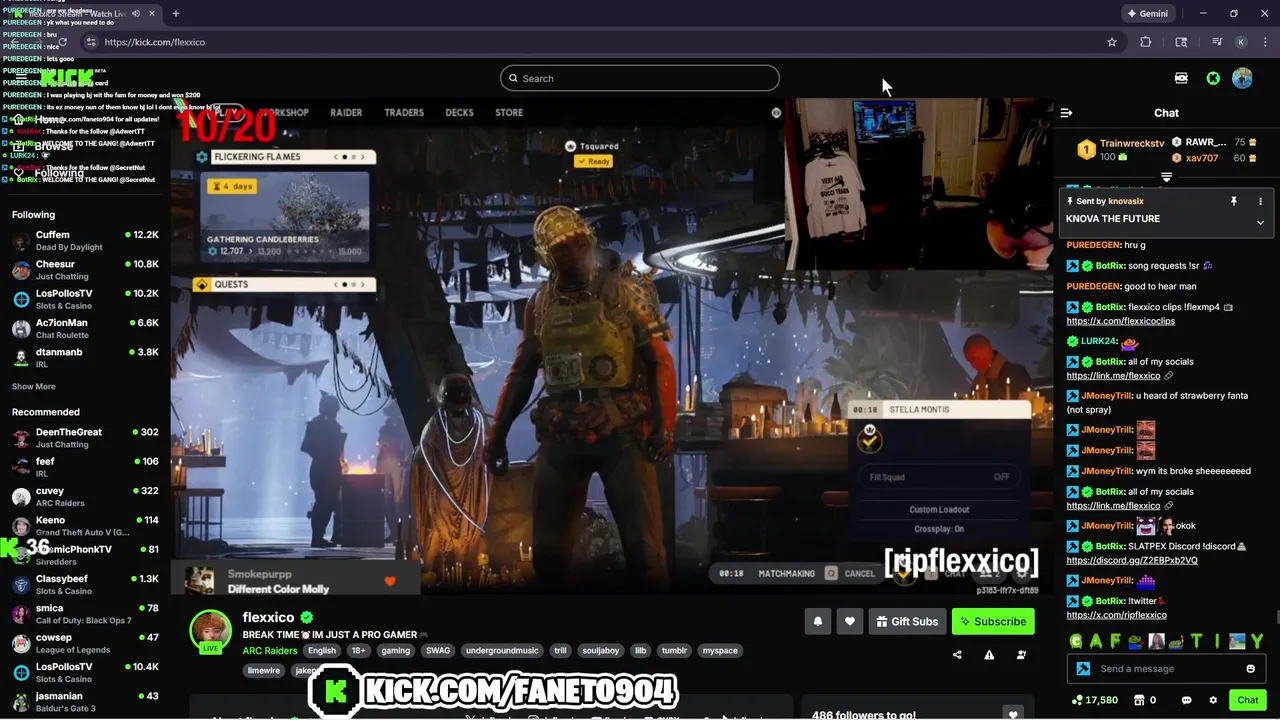Open the emoji picker in message box
Viewport: 1280px width, 720px height.
1250,669
